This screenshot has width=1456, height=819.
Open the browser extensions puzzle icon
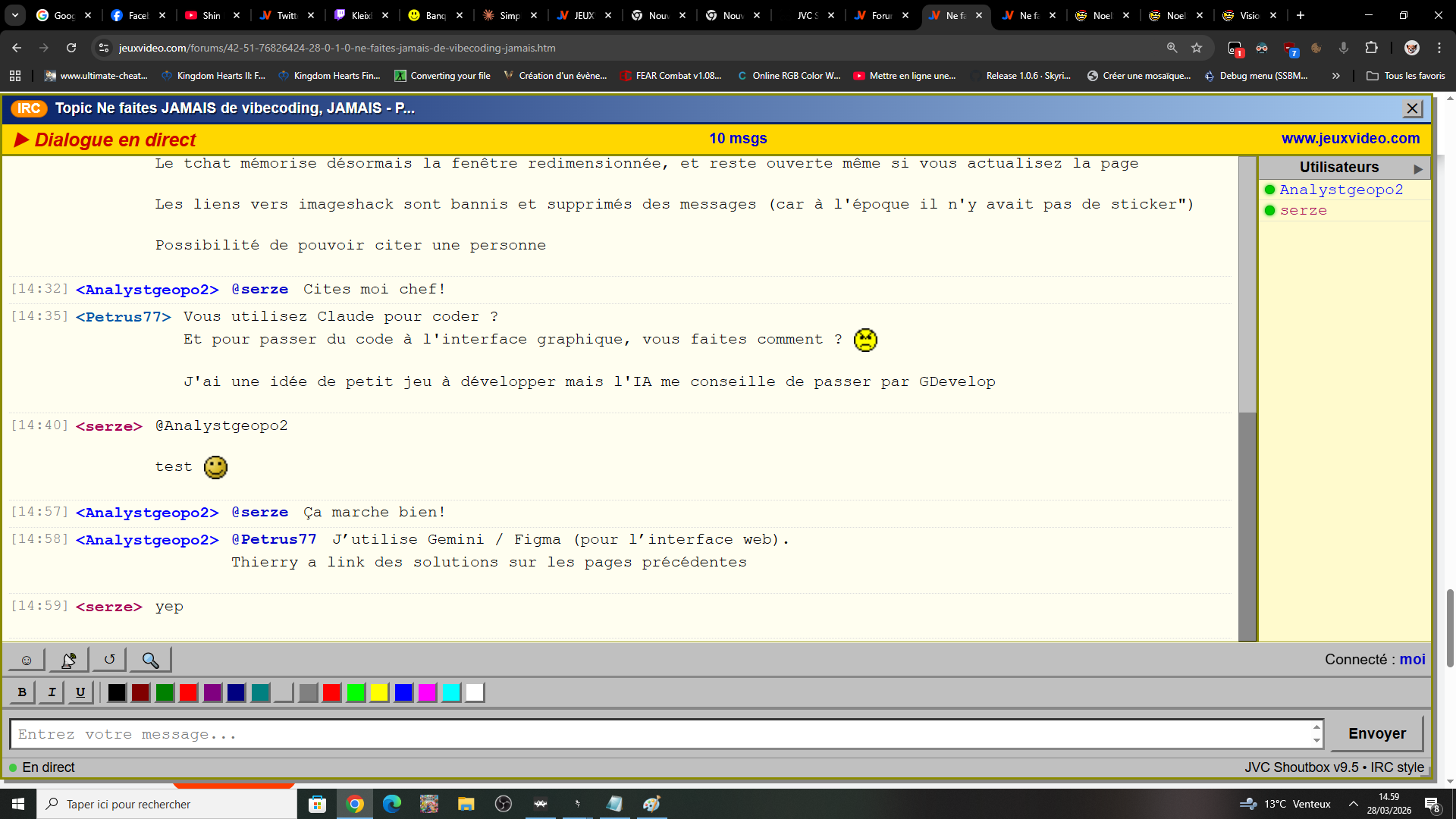click(1371, 48)
